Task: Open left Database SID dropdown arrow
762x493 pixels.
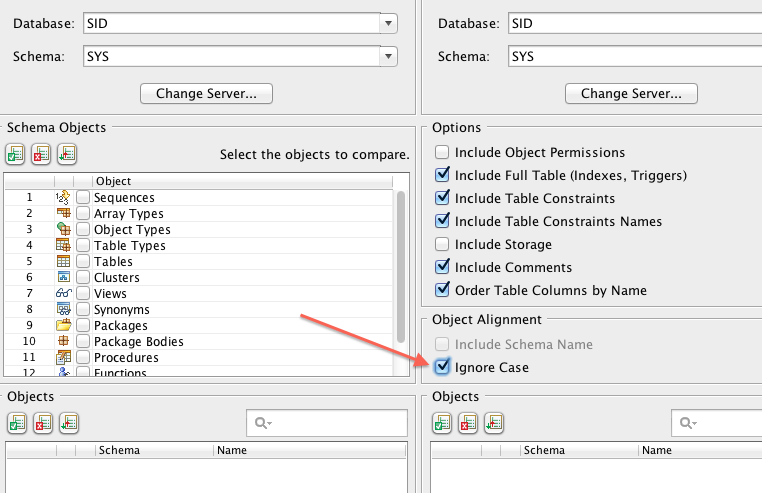Action: (x=388, y=23)
